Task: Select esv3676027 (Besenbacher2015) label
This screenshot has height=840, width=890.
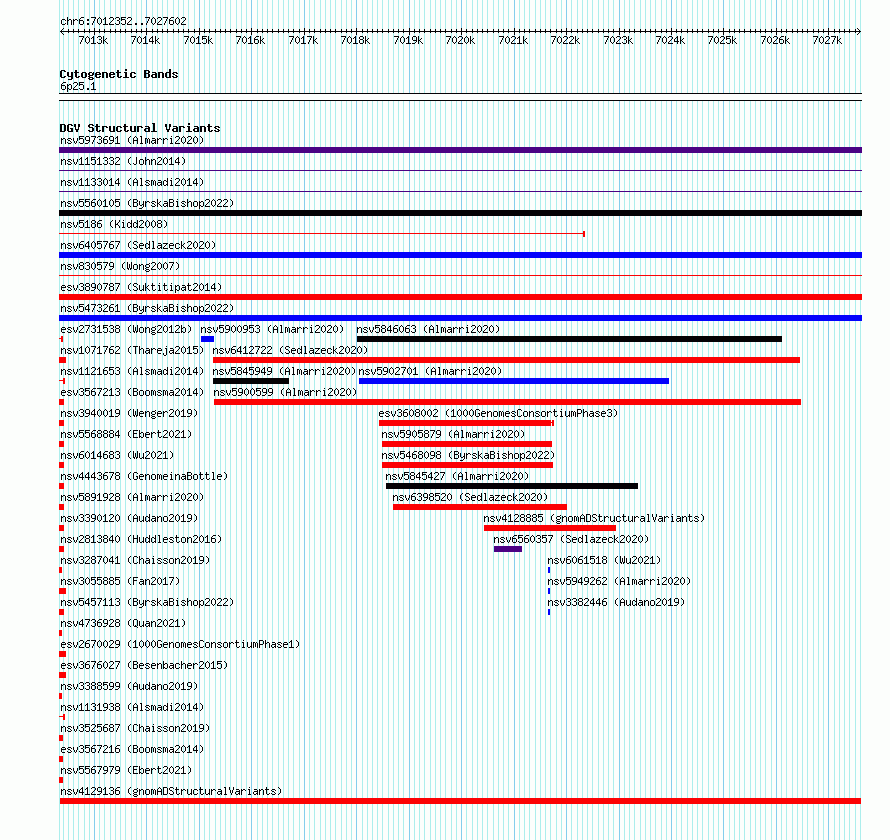Action: point(144,665)
